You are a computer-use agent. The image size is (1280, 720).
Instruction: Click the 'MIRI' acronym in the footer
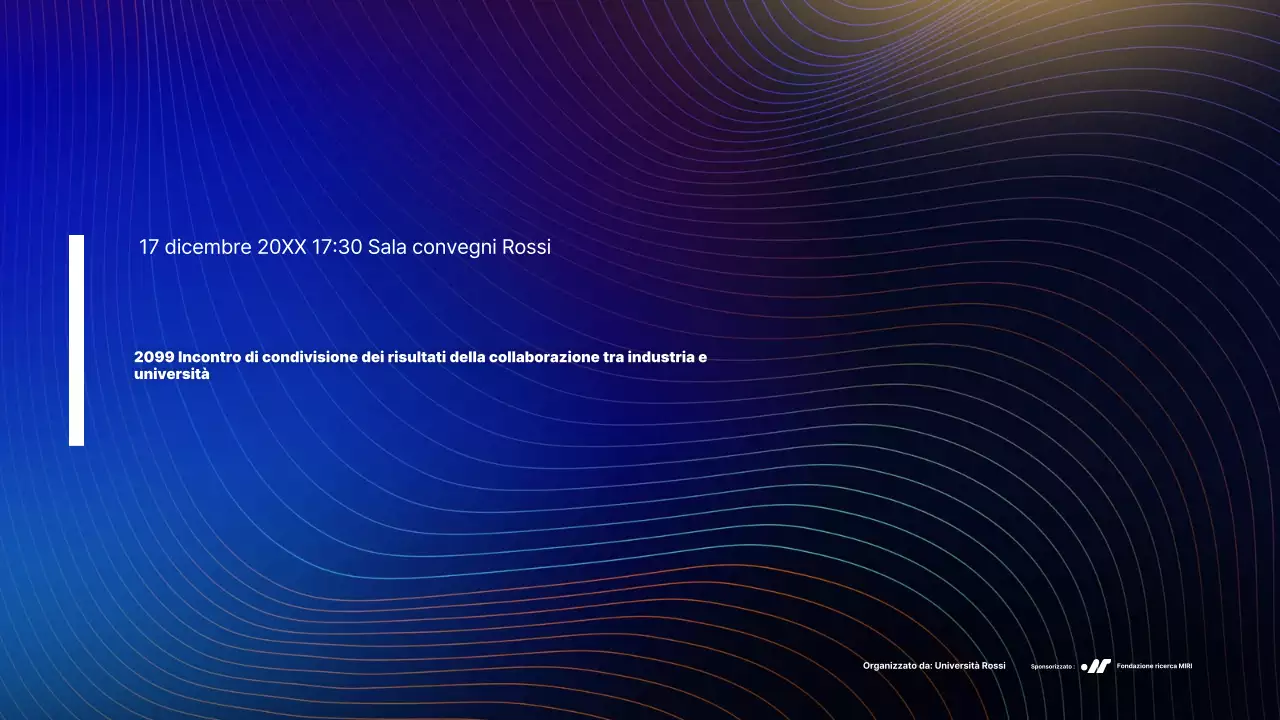pos(1184,666)
